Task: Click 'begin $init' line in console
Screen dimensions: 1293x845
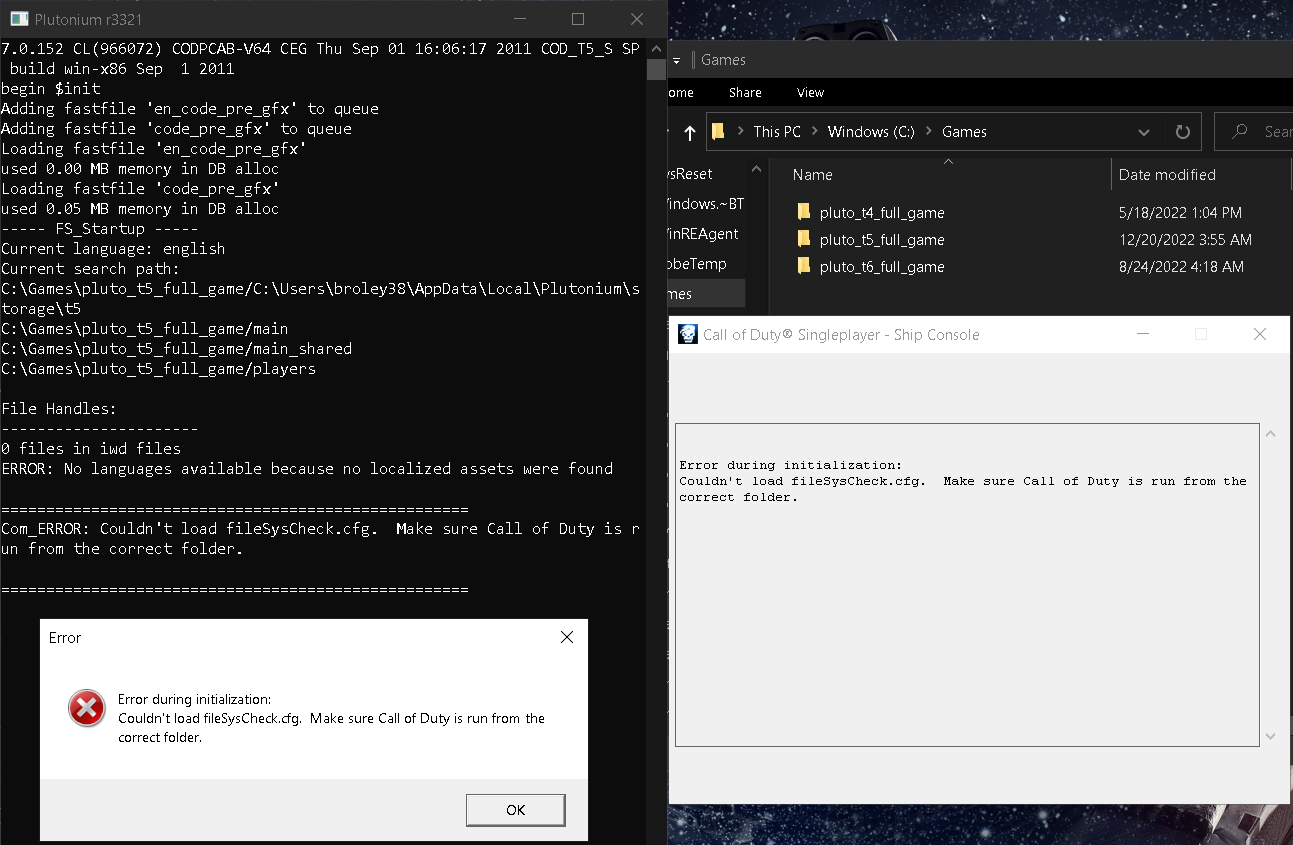Action: pyautogui.click(x=51, y=88)
